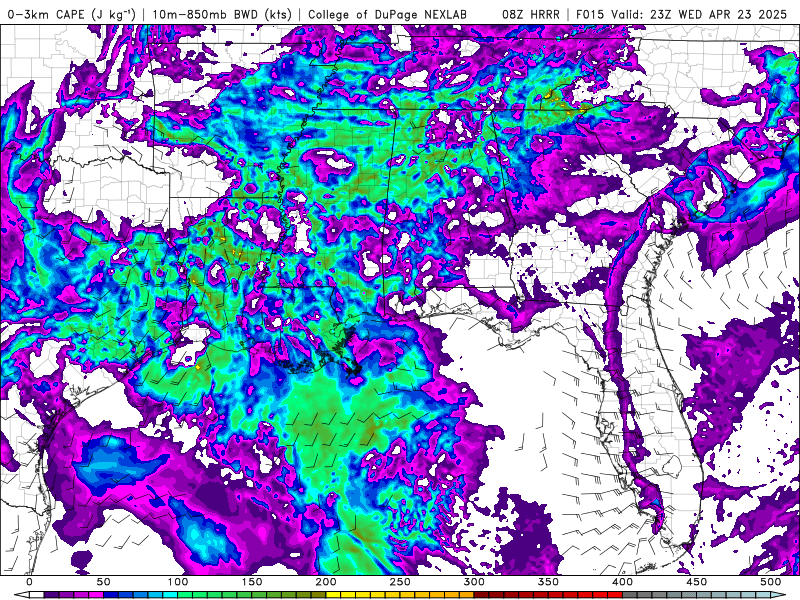The height and width of the screenshot is (600, 800).
Task: Click the colorbar label "0"
Action: tap(29, 582)
